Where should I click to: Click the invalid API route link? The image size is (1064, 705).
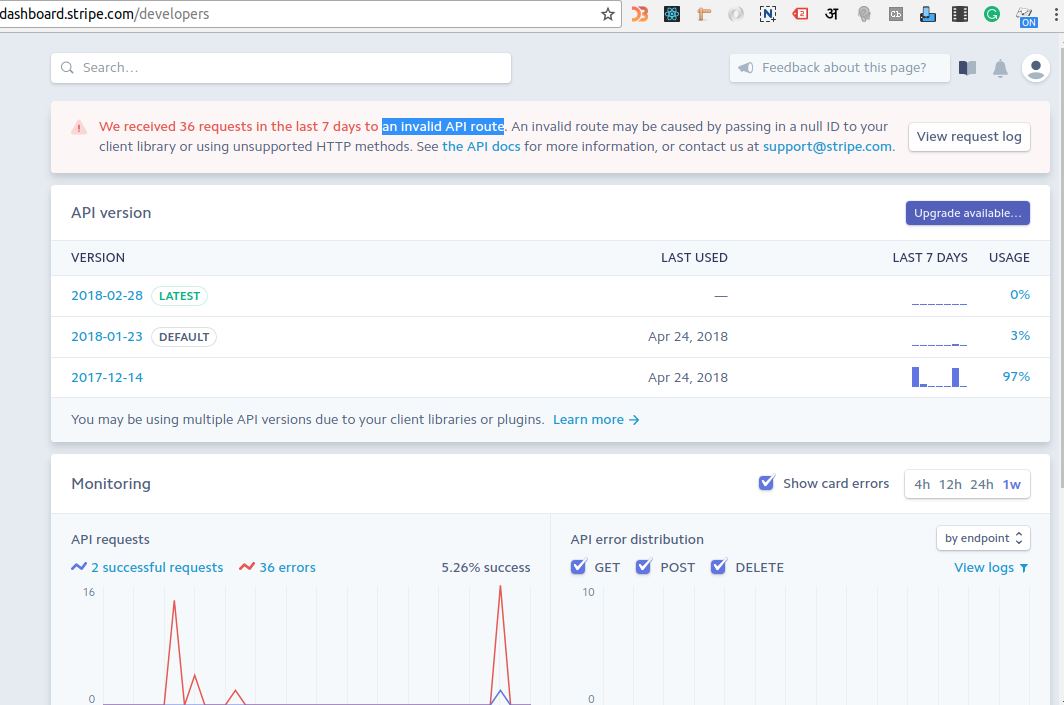click(442, 126)
